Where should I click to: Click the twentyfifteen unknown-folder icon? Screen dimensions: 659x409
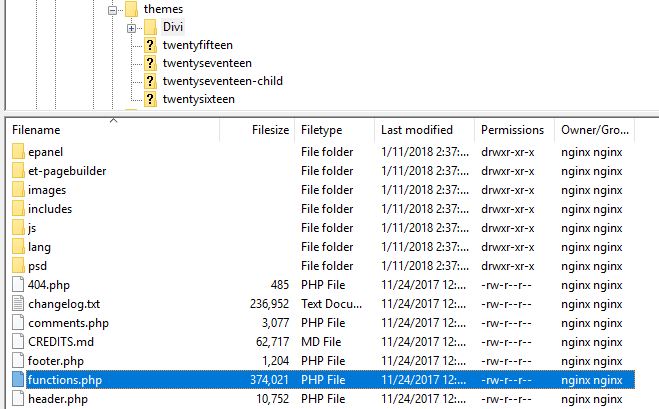[x=150, y=46]
